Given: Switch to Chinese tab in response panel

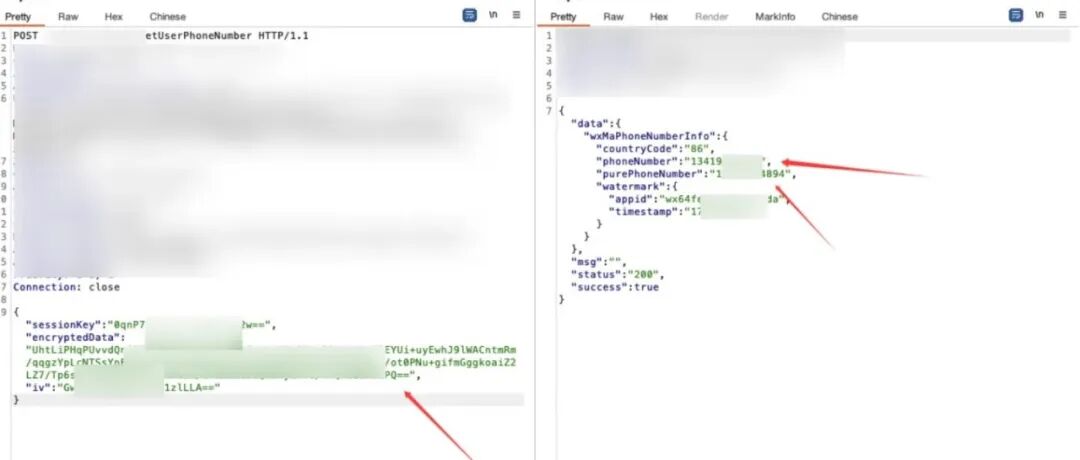Looking at the screenshot, I should [840, 17].
